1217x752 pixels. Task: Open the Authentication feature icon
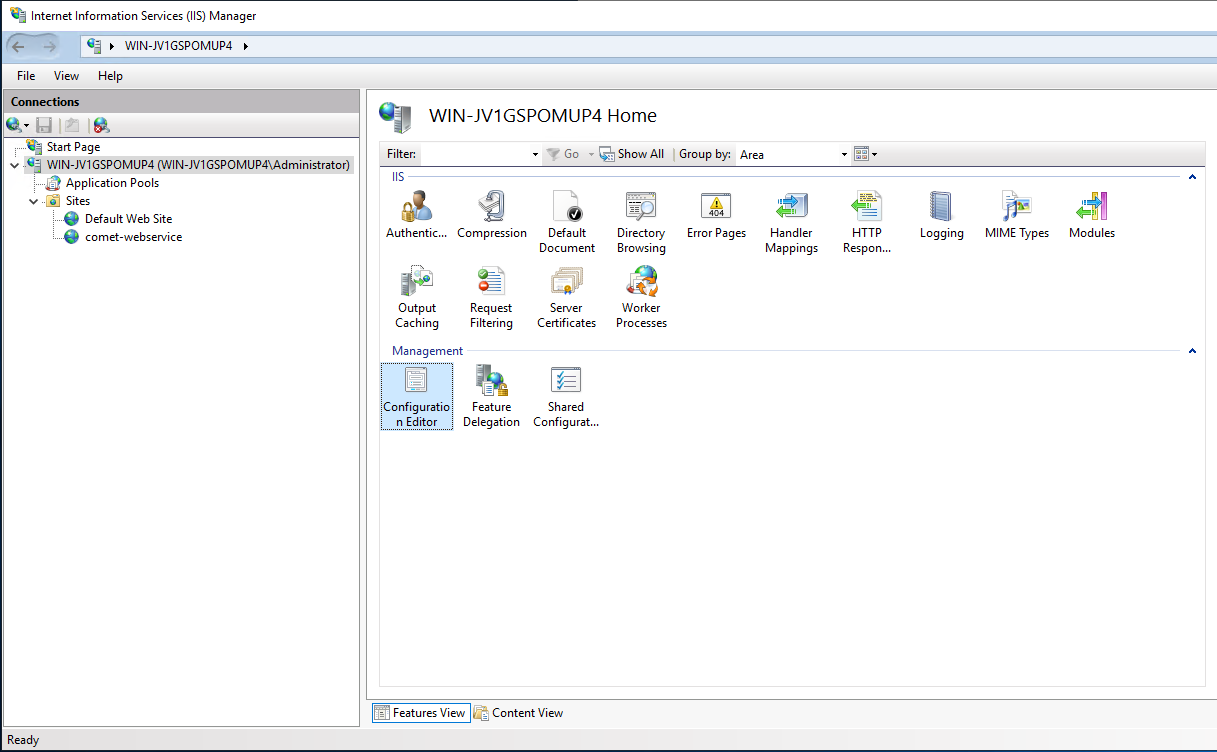(x=416, y=215)
